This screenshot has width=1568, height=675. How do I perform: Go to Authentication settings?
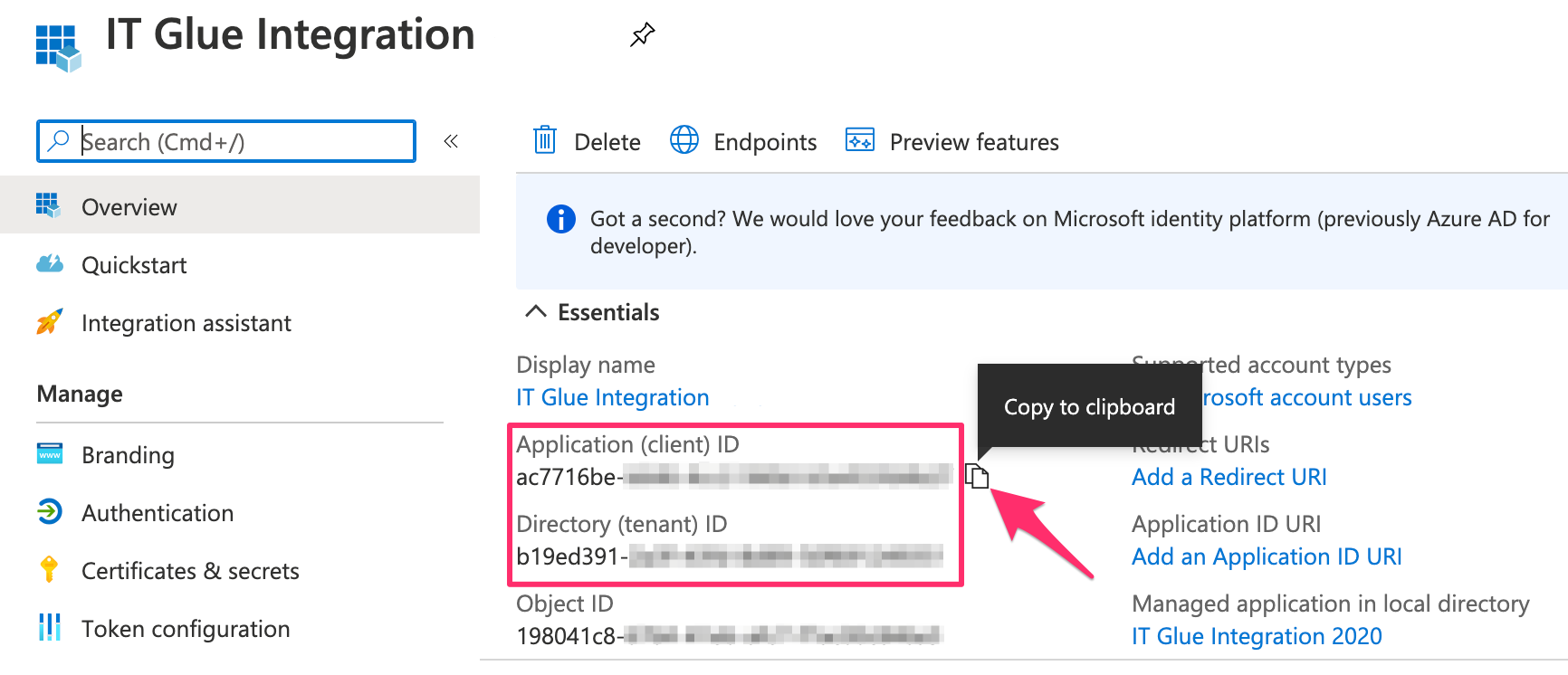tap(158, 513)
